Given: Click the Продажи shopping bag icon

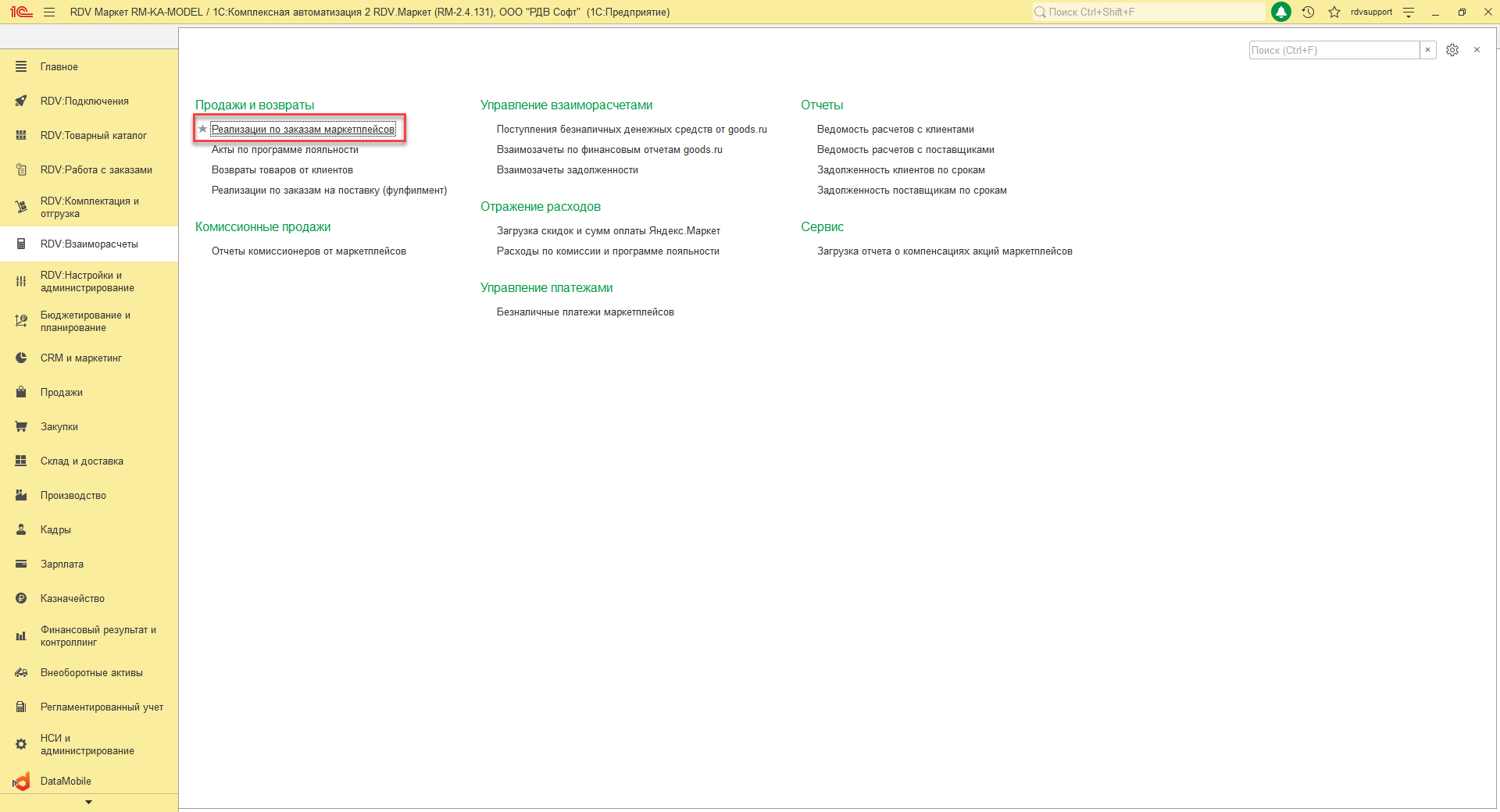Looking at the screenshot, I should click(21, 393).
